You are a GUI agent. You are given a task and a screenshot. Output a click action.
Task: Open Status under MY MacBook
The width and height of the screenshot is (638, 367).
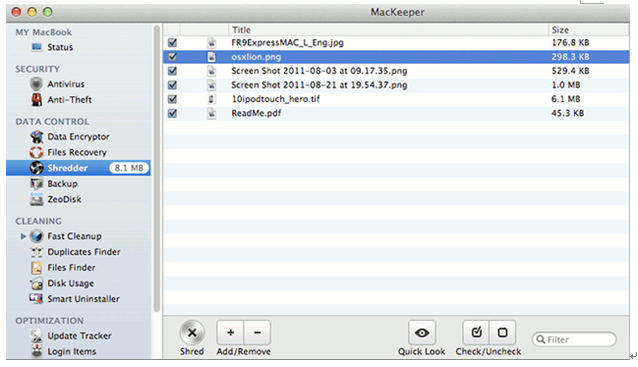click(60, 47)
